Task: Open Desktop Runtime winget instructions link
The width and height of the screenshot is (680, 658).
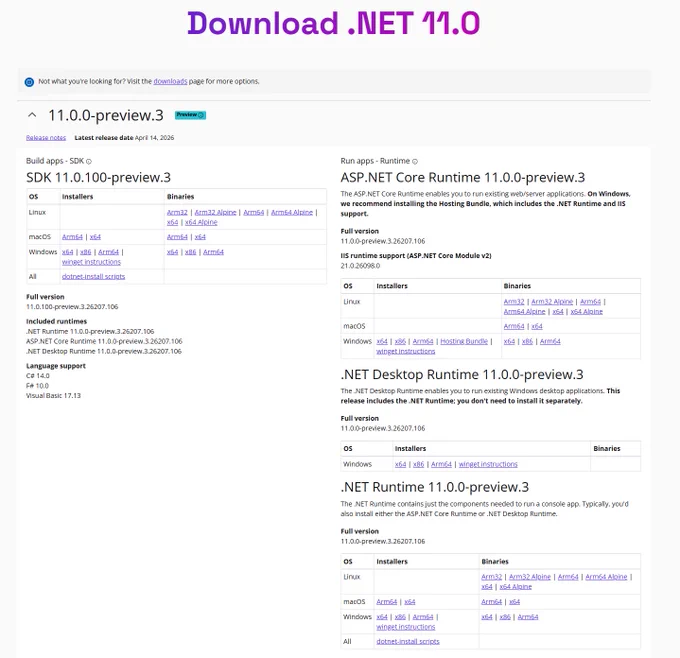Action: 488,464
